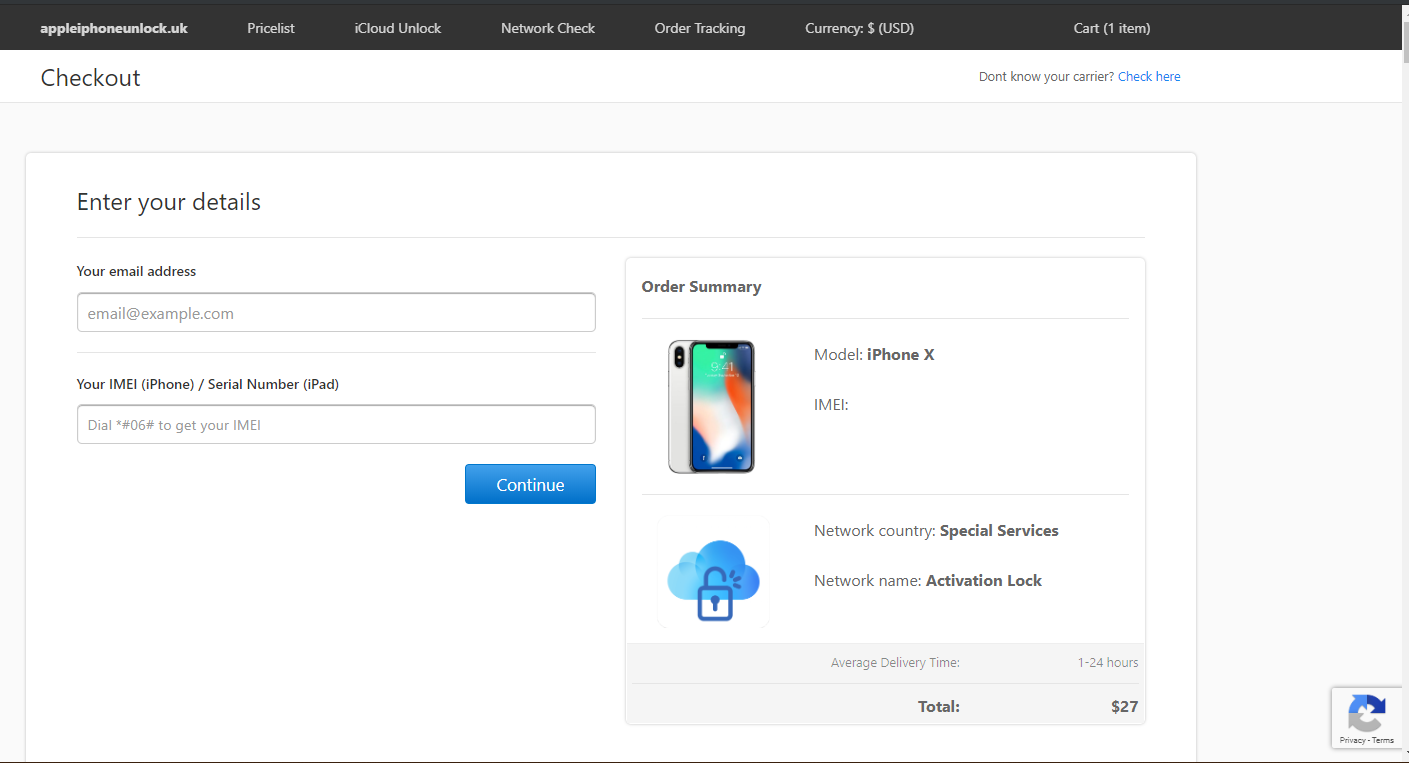The width and height of the screenshot is (1409, 763).
Task: Open the Pricelist menu item
Action: coord(271,28)
